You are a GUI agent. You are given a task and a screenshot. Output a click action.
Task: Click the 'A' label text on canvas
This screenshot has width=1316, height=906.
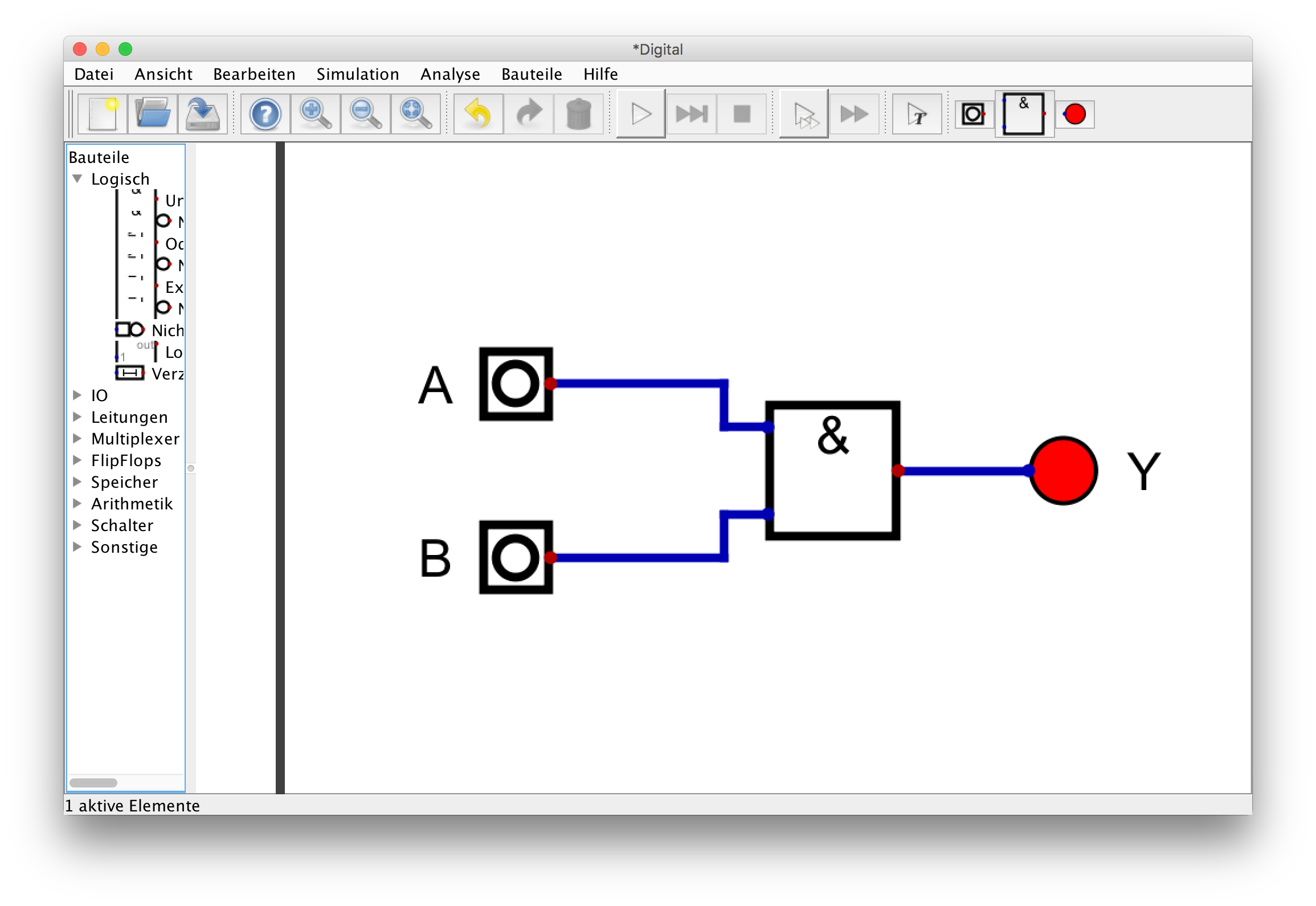[x=436, y=385]
